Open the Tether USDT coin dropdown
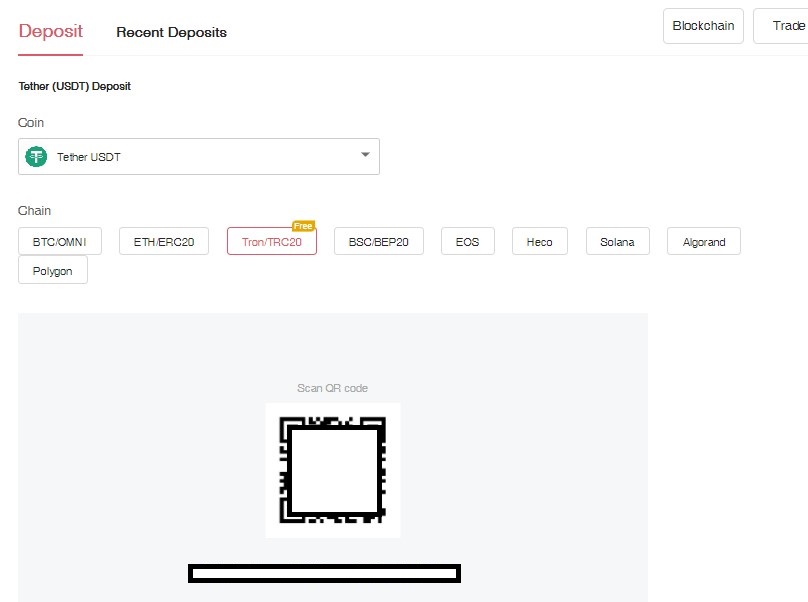This screenshot has height=602, width=808. point(199,156)
